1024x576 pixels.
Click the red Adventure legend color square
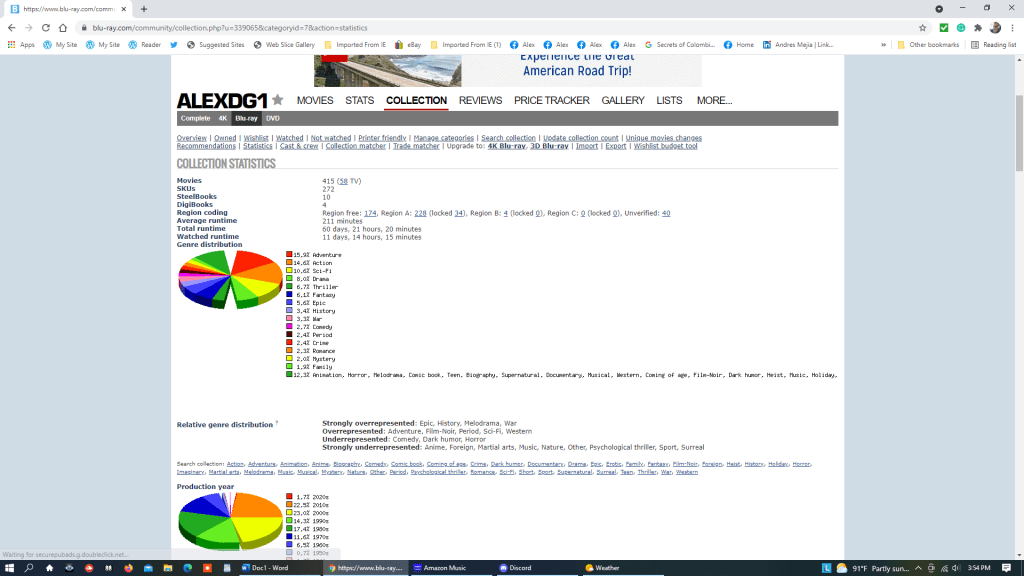tap(289, 255)
